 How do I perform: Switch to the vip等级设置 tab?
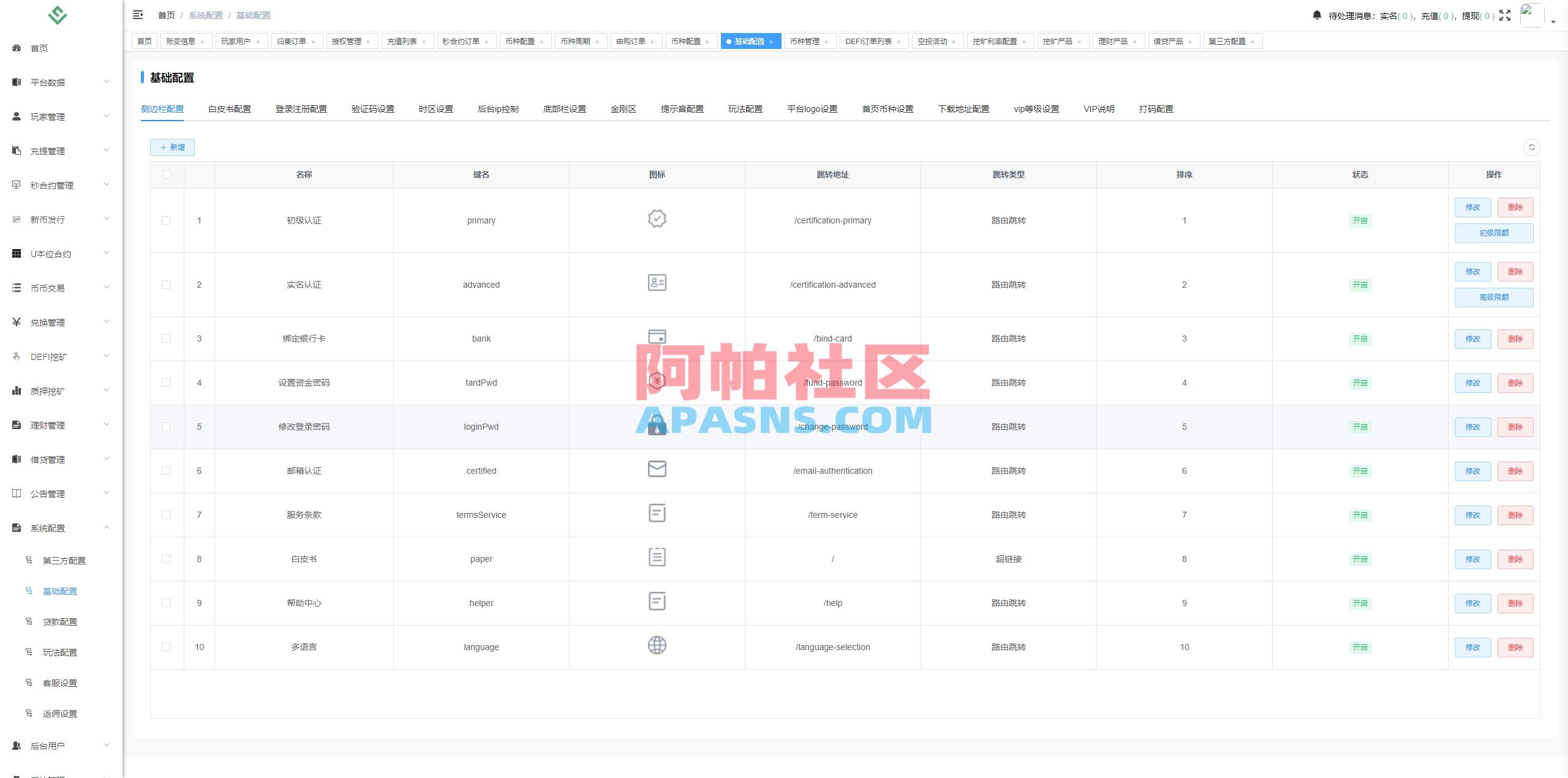1036,109
